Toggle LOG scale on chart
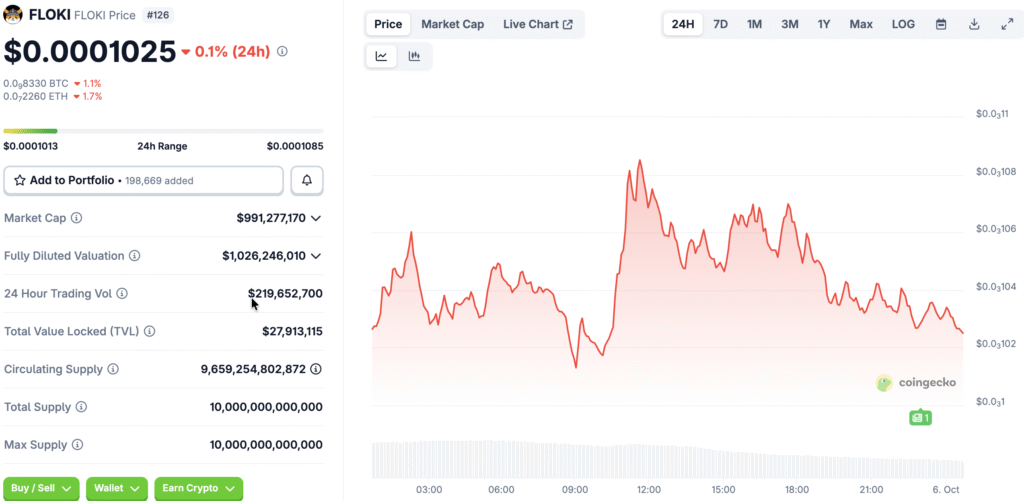 point(903,24)
